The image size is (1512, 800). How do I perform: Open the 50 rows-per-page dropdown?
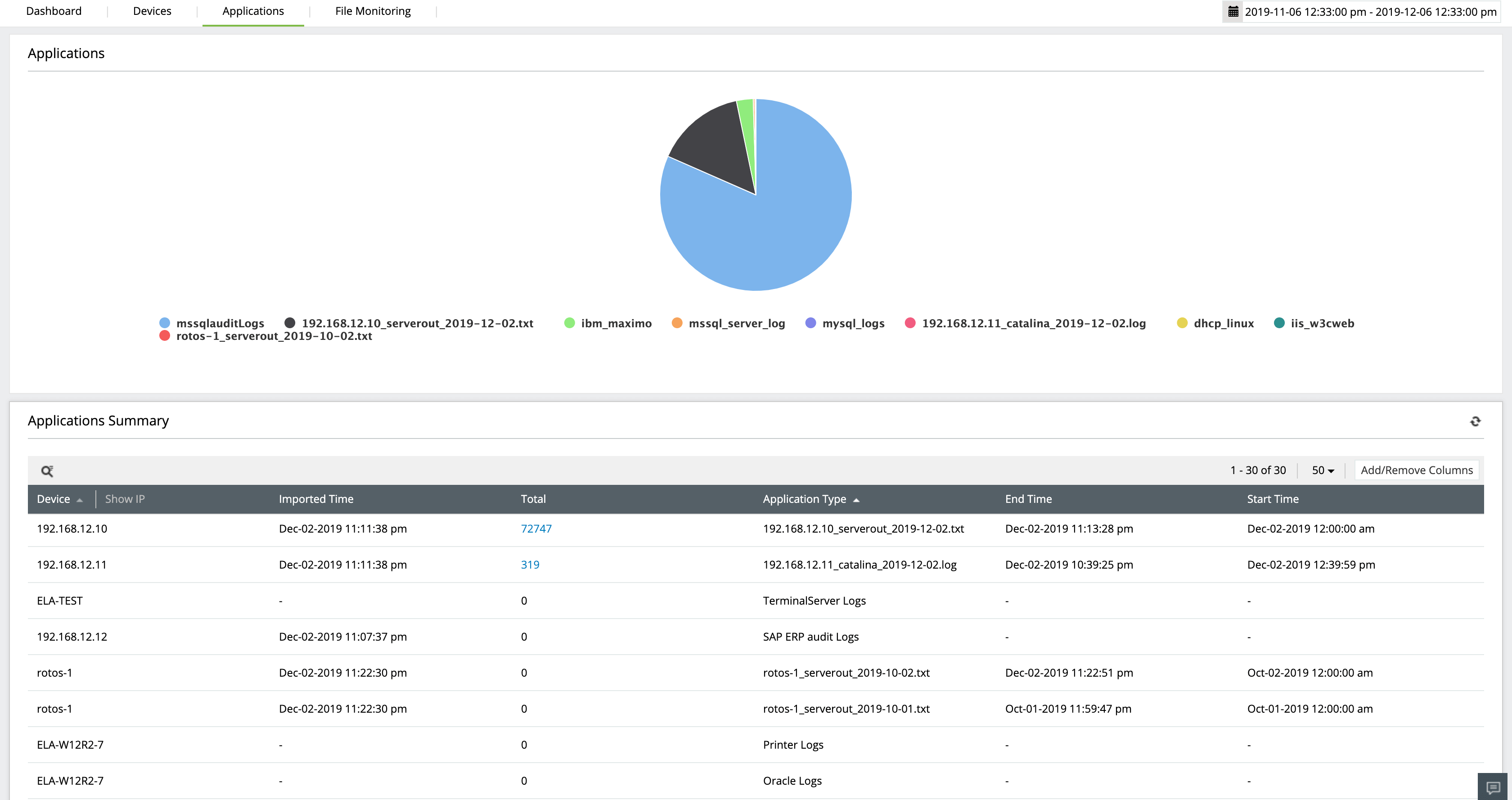(x=1323, y=470)
